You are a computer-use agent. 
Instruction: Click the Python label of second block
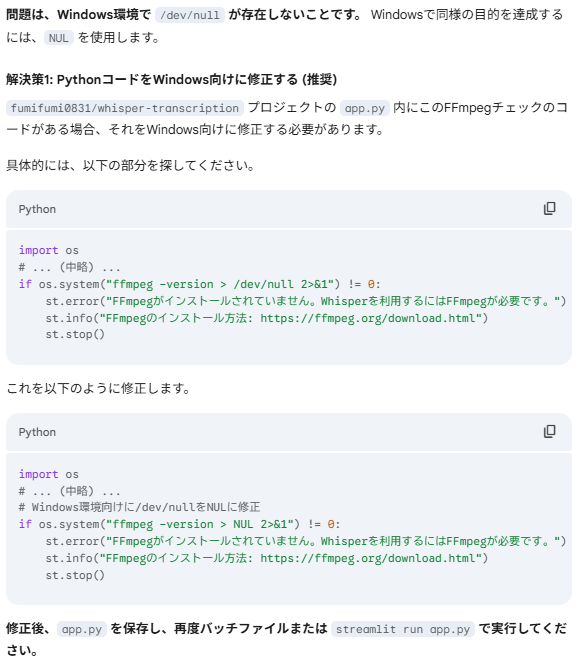(x=37, y=432)
